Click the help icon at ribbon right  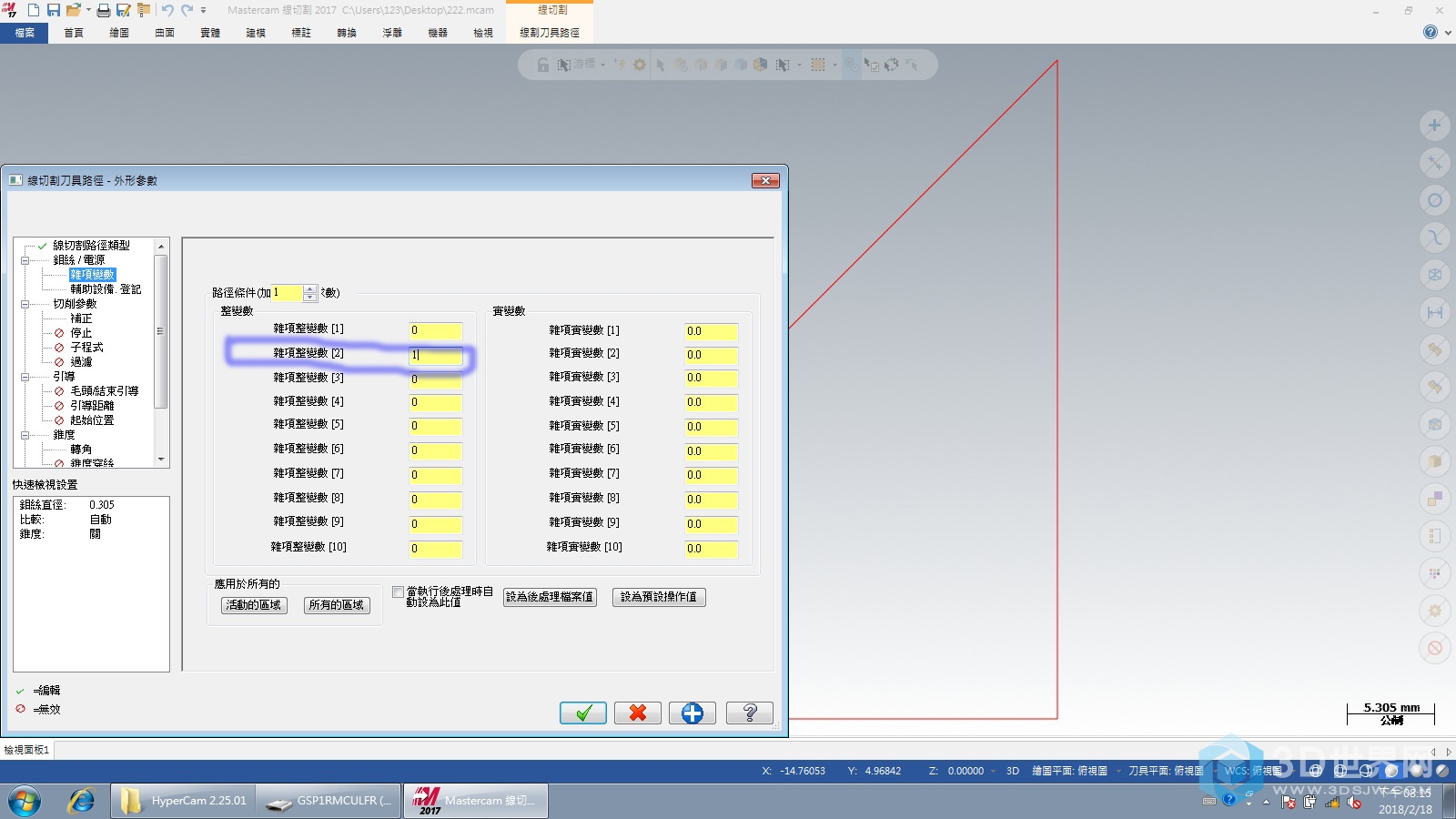pyautogui.click(x=1431, y=32)
